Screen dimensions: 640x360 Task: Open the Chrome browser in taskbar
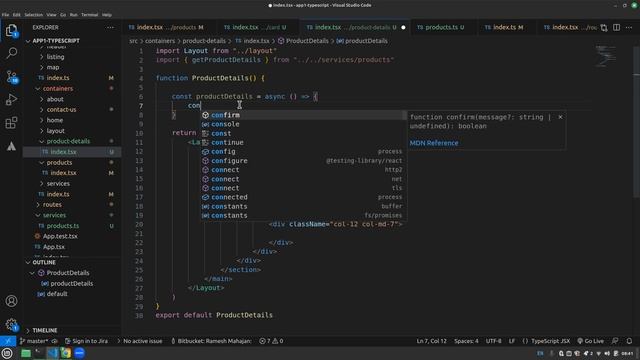(x=66, y=353)
